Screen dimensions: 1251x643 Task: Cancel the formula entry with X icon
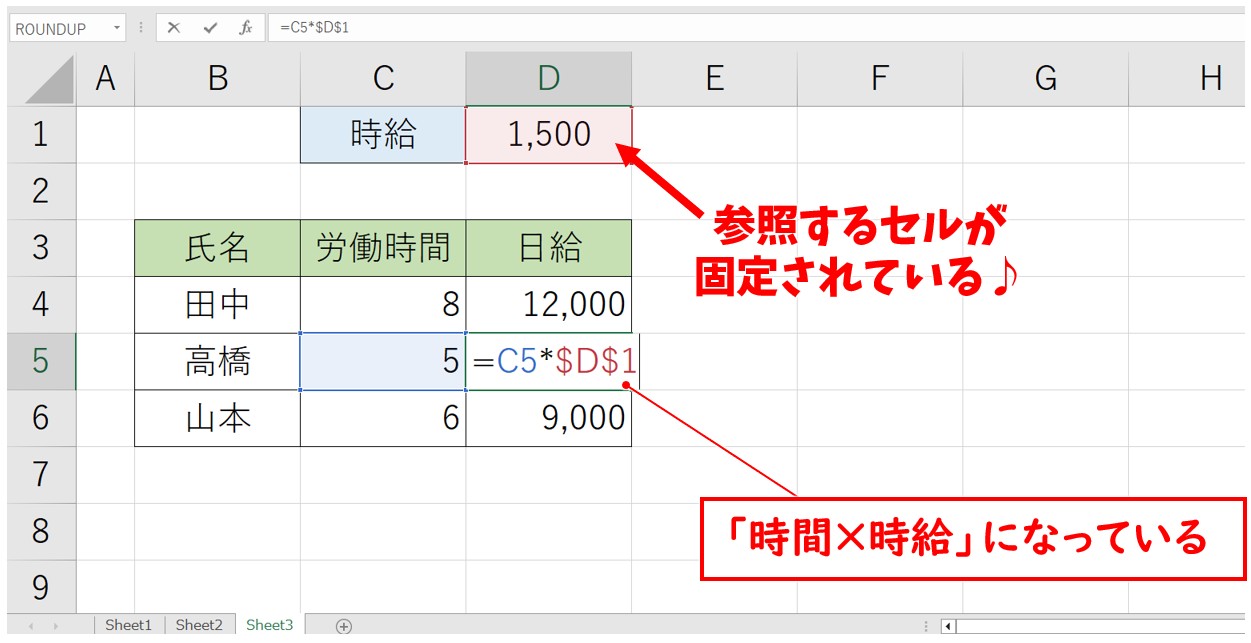click(174, 28)
